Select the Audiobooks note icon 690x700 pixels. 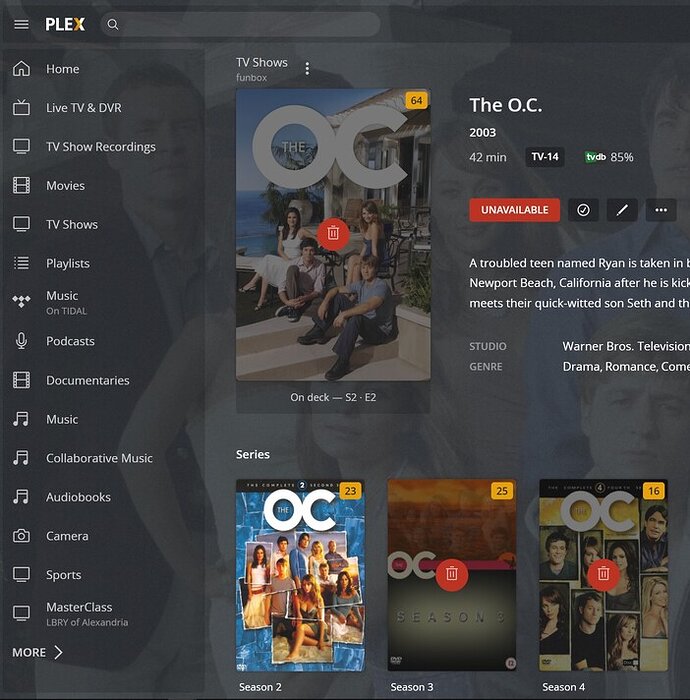coord(21,496)
